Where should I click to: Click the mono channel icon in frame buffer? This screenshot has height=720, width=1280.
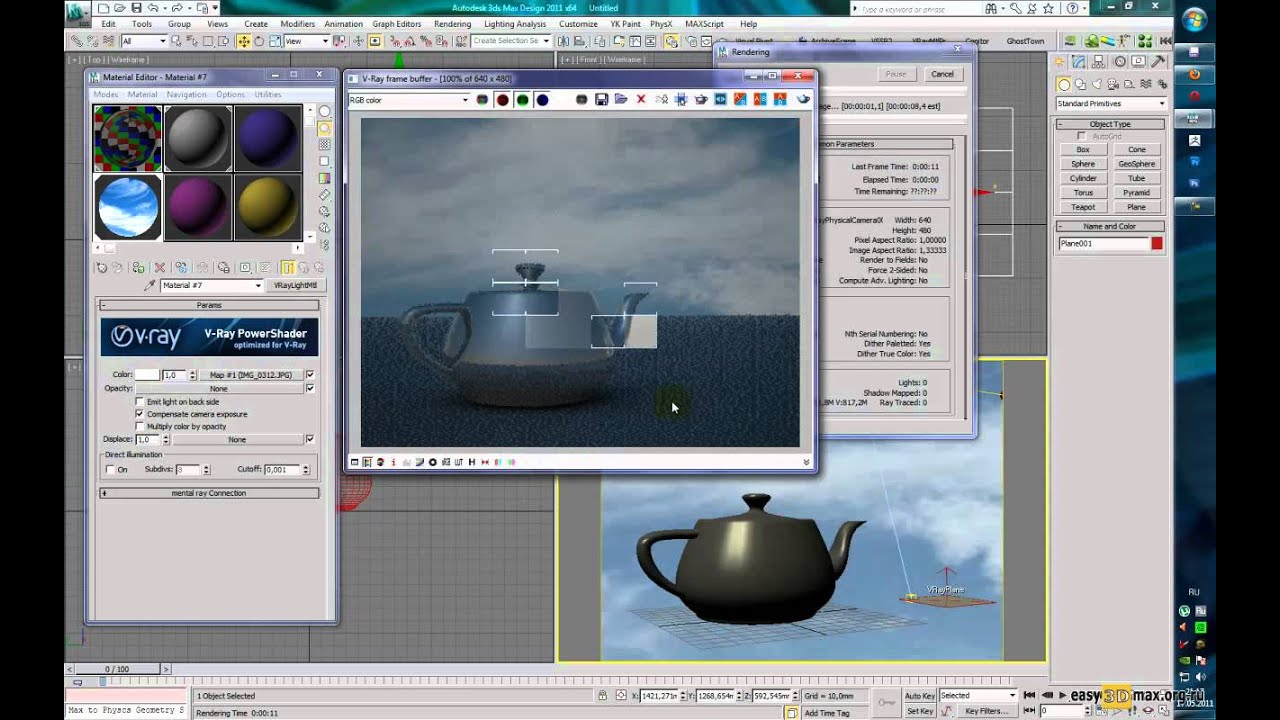[581, 100]
